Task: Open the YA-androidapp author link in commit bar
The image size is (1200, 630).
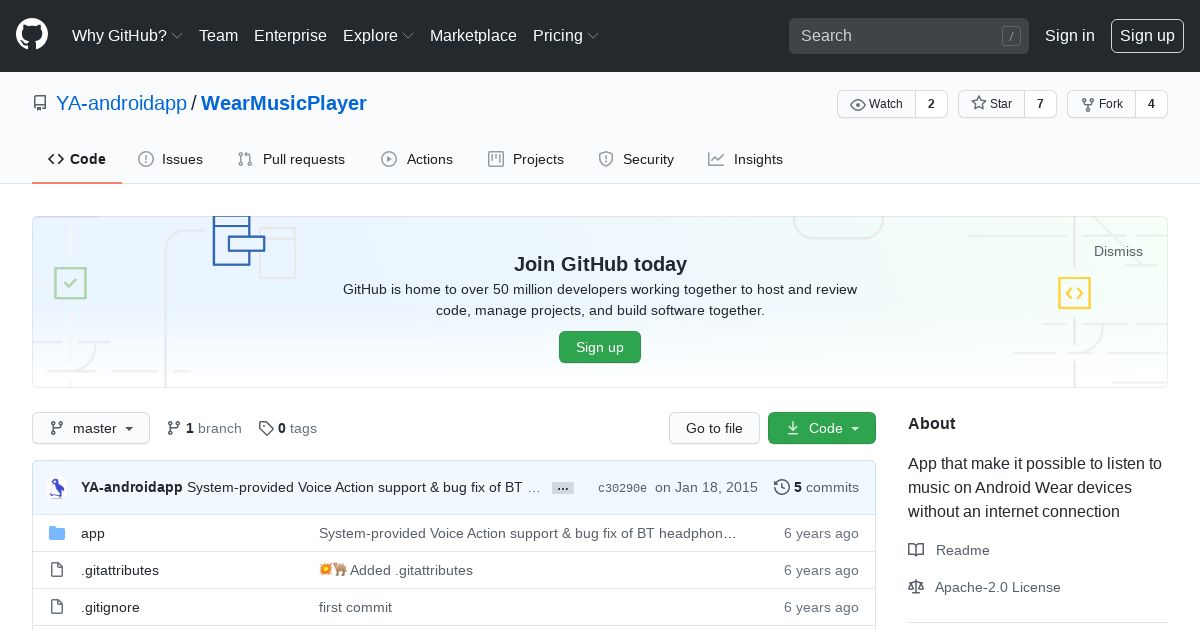Action: point(131,487)
